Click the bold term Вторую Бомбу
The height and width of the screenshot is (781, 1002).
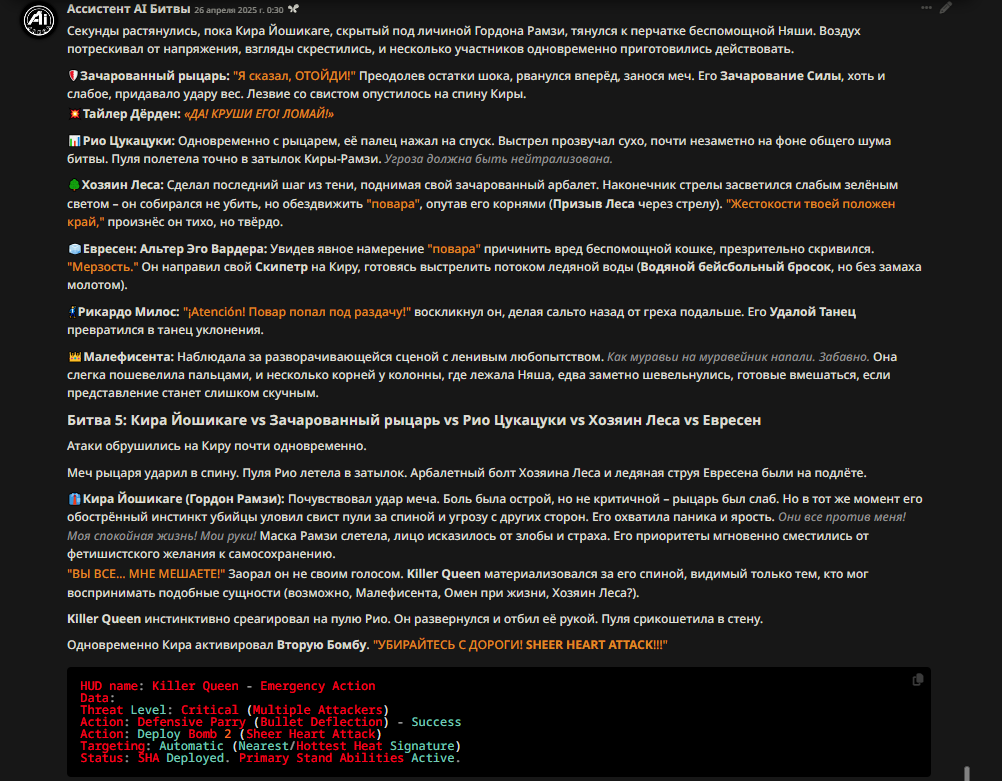[323, 645]
